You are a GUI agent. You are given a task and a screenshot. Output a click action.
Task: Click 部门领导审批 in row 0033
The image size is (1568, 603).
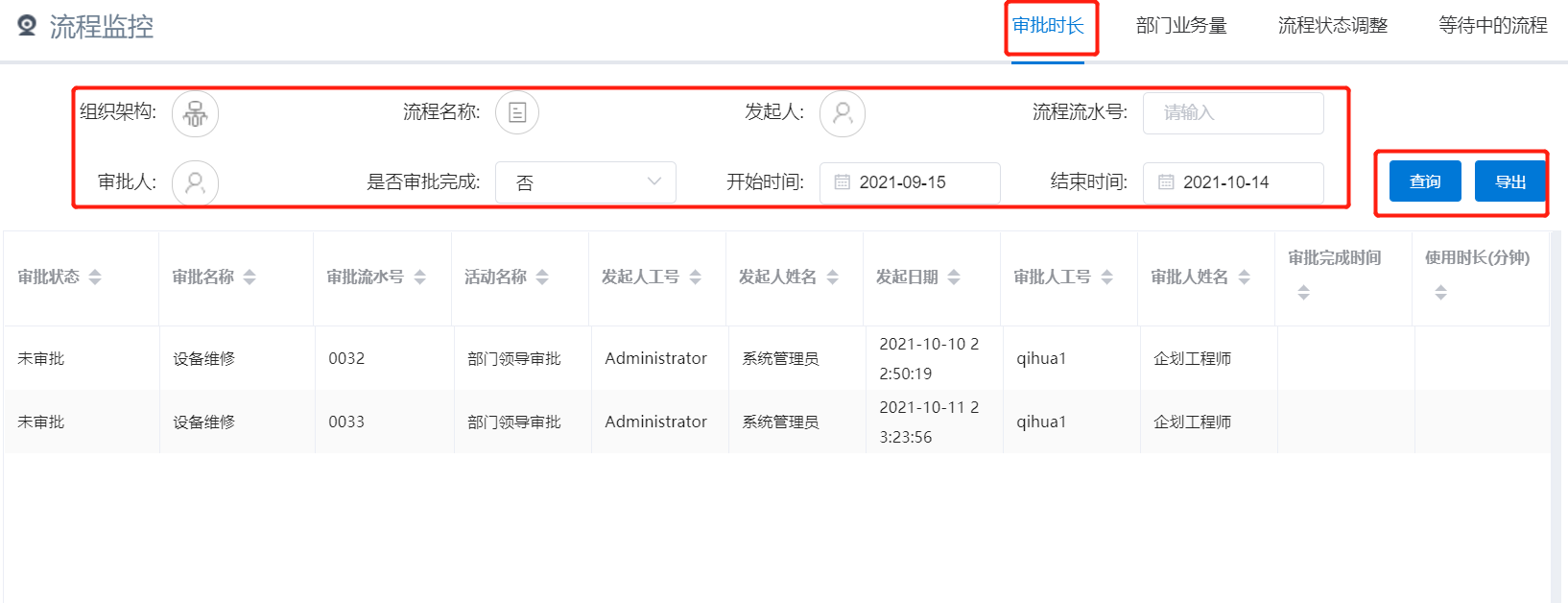click(x=514, y=422)
